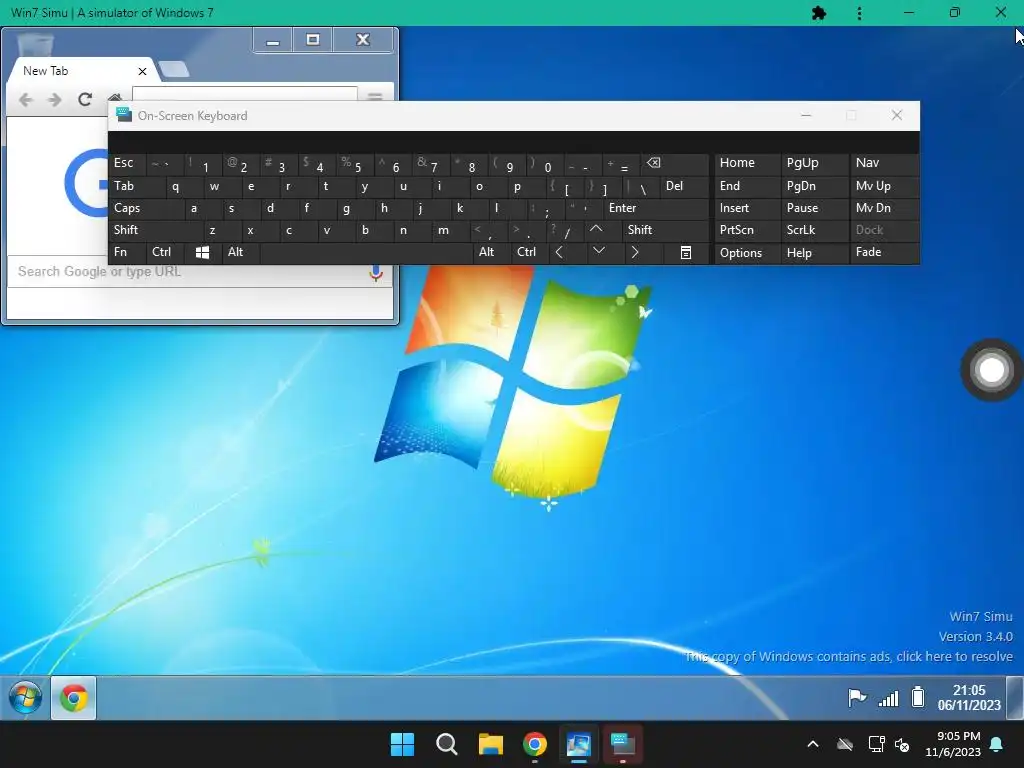This screenshot has width=1024, height=768.
Task: Open the notifications bell icon
Action: tap(997, 744)
